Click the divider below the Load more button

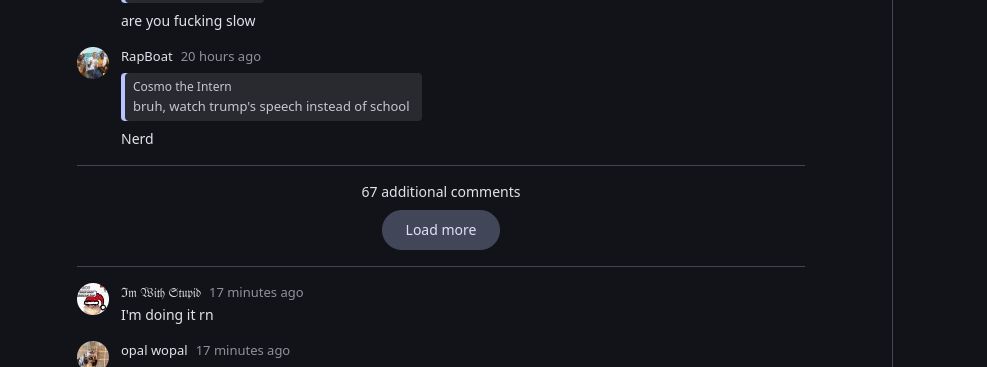(441, 267)
